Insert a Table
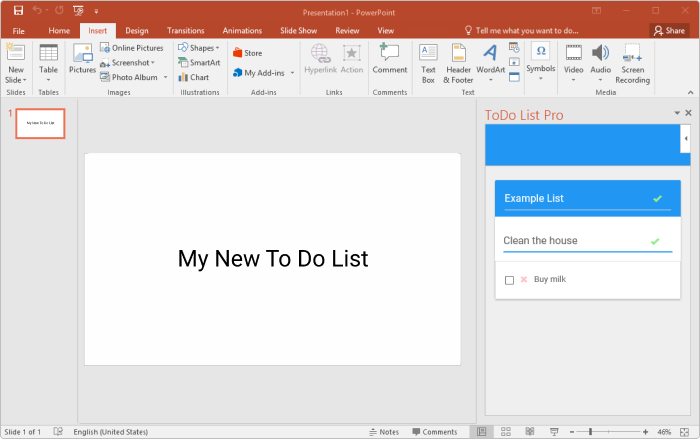Screen dimensions: 700x439 point(48,63)
